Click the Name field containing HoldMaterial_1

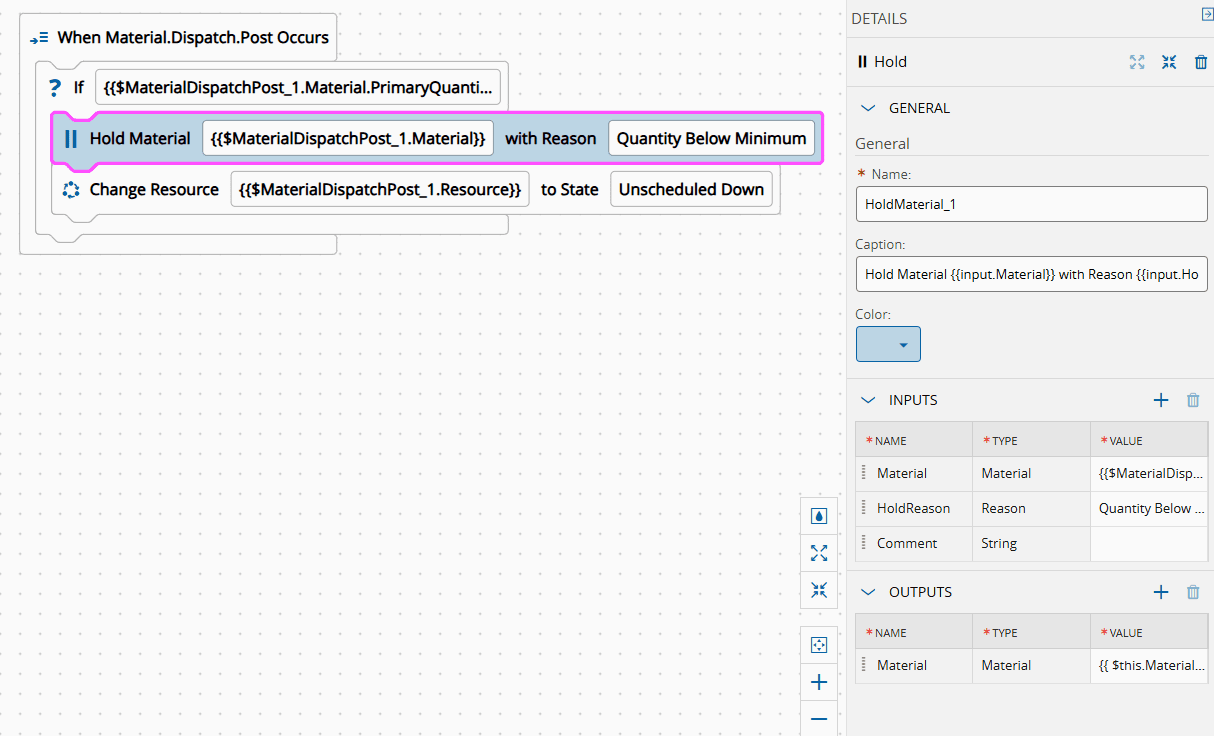(1031, 204)
